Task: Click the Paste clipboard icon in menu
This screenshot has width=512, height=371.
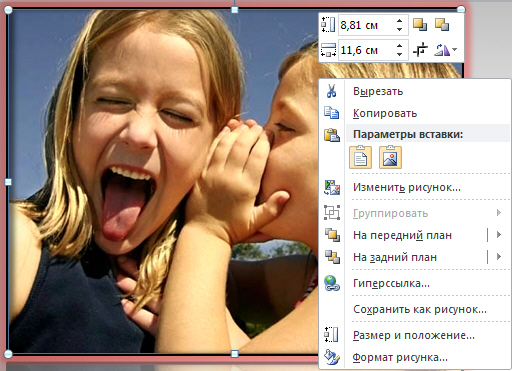Action: (x=332, y=135)
